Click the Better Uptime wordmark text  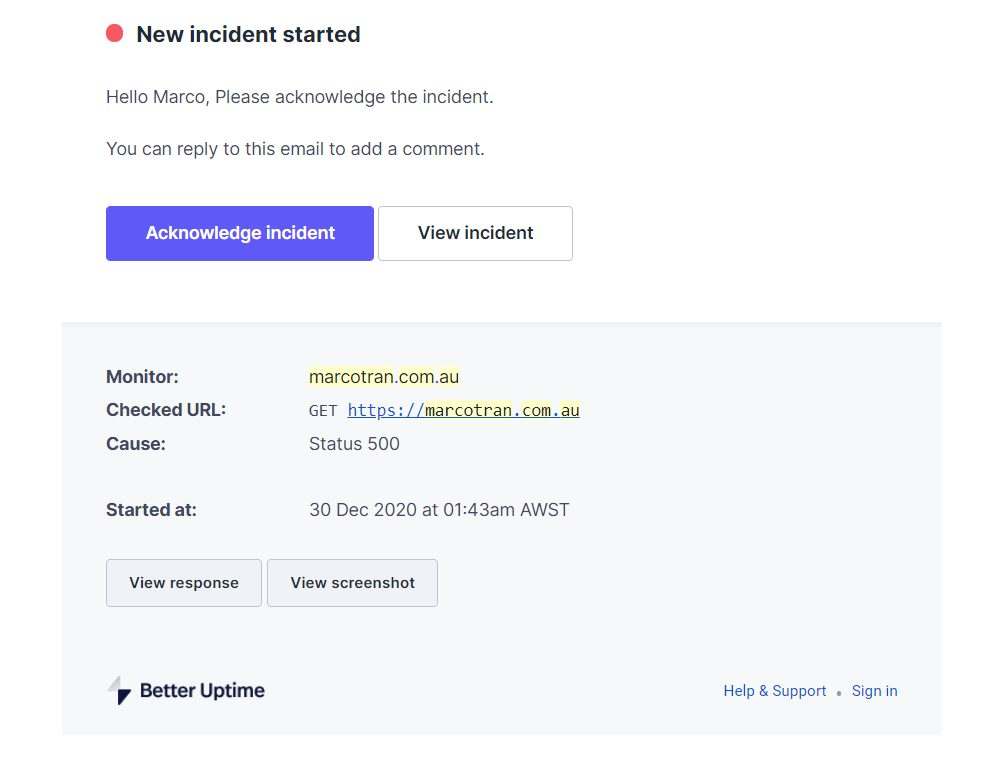202,690
